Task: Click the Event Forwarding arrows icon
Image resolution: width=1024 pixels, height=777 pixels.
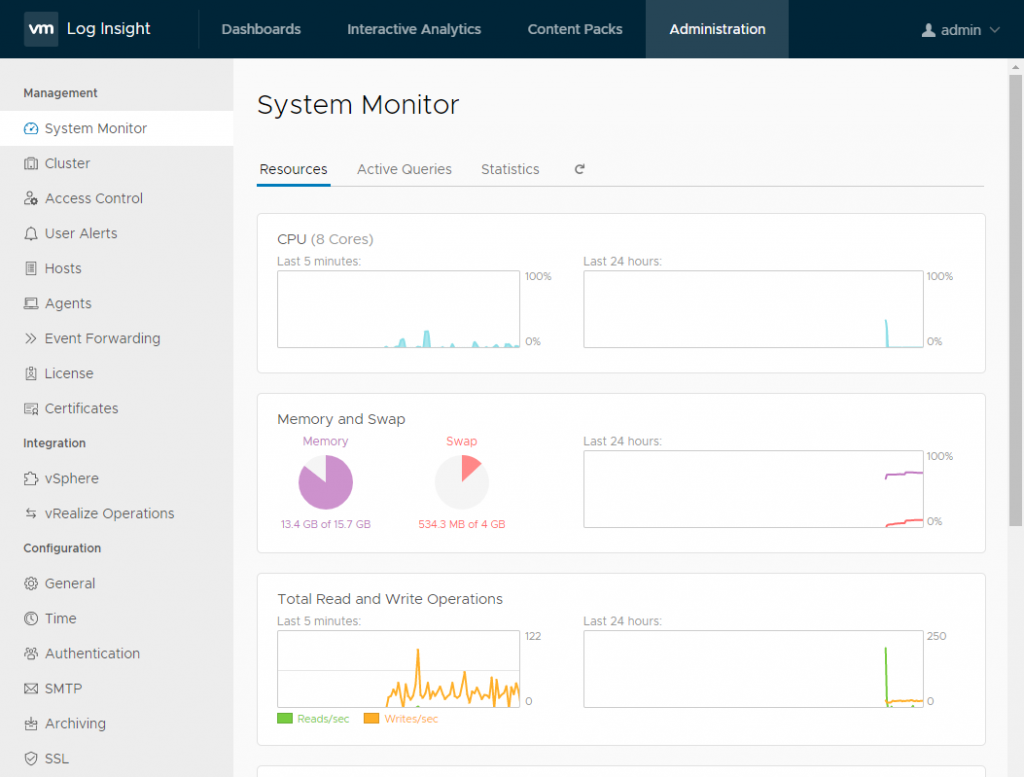Action: click(31, 339)
